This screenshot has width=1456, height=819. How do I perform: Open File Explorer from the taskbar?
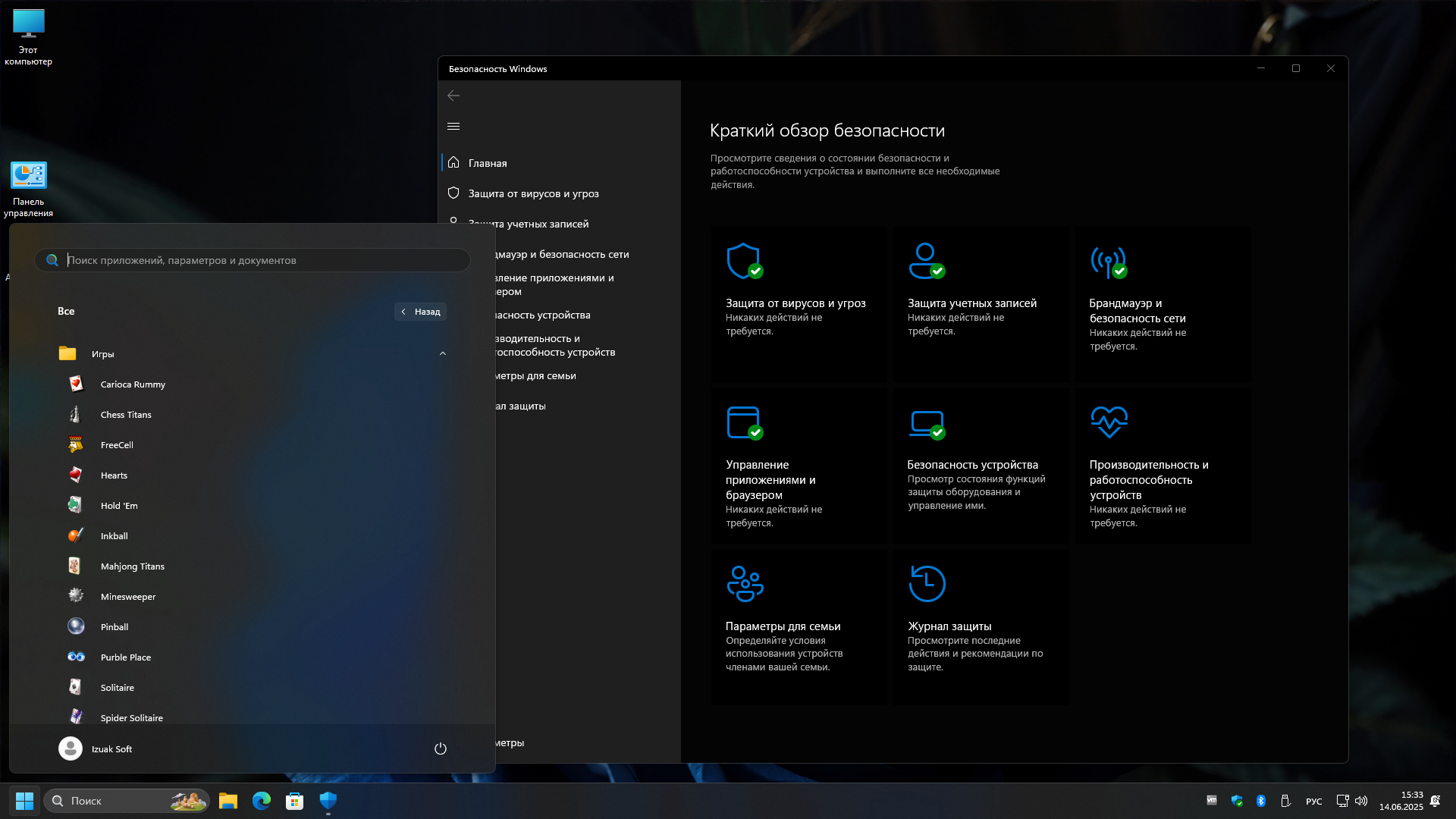pos(228,801)
